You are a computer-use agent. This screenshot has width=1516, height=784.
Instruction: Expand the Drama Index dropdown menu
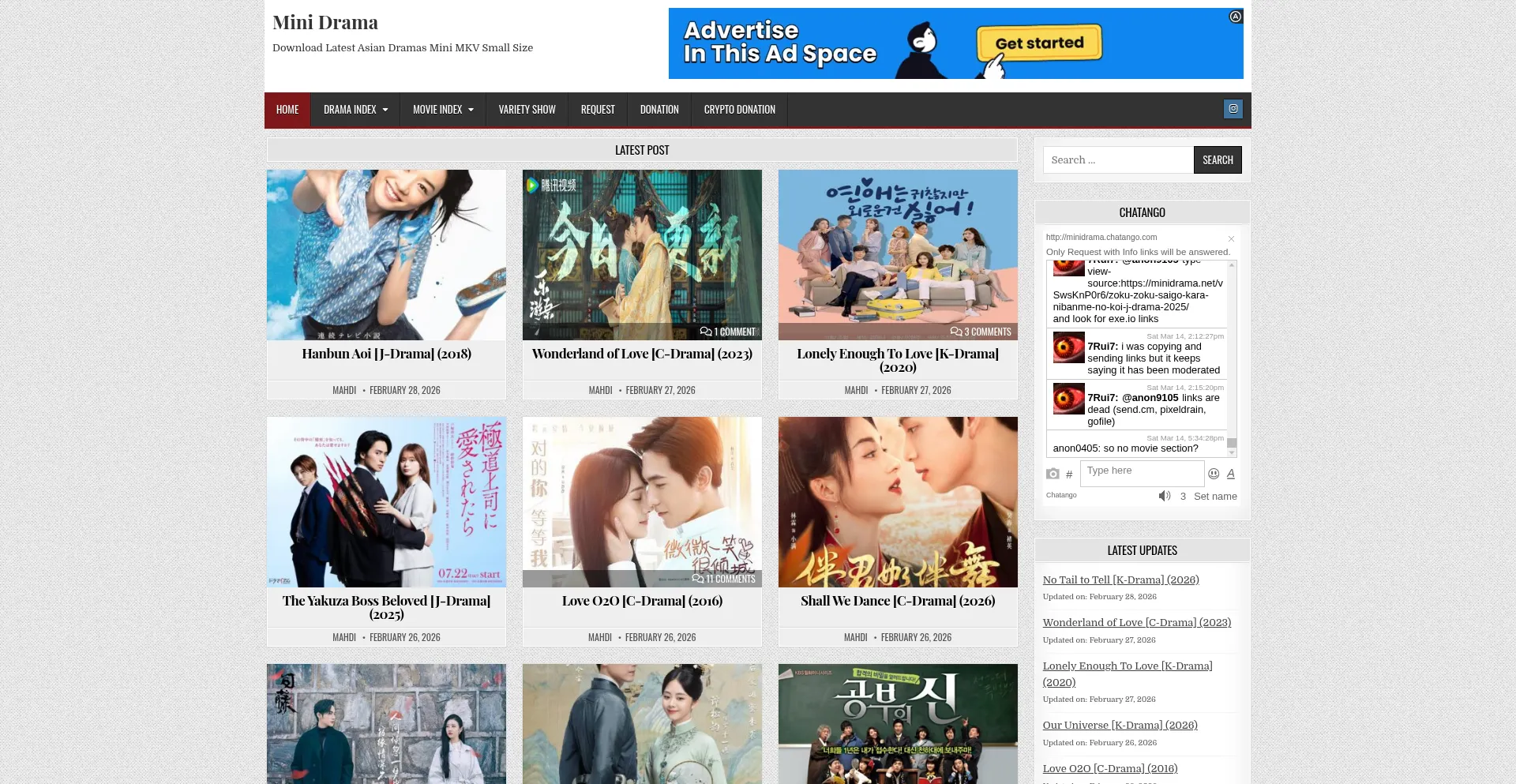tap(355, 110)
